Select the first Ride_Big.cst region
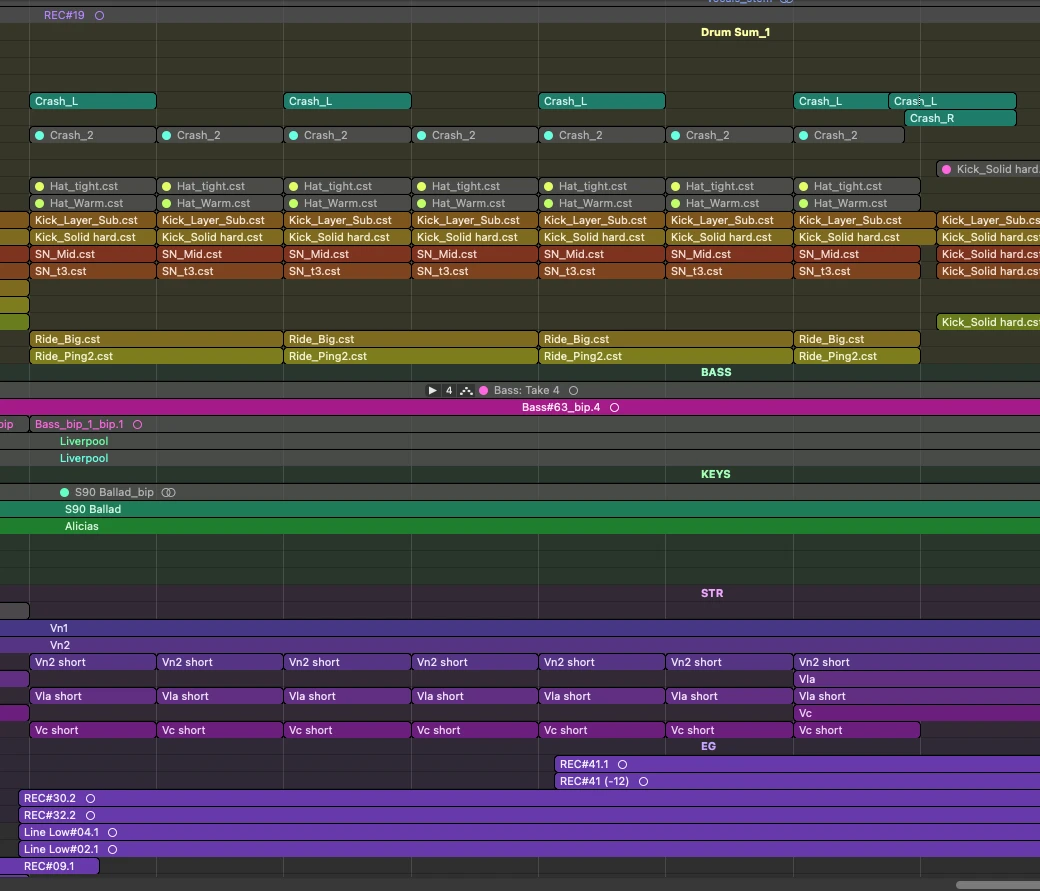 coord(156,339)
